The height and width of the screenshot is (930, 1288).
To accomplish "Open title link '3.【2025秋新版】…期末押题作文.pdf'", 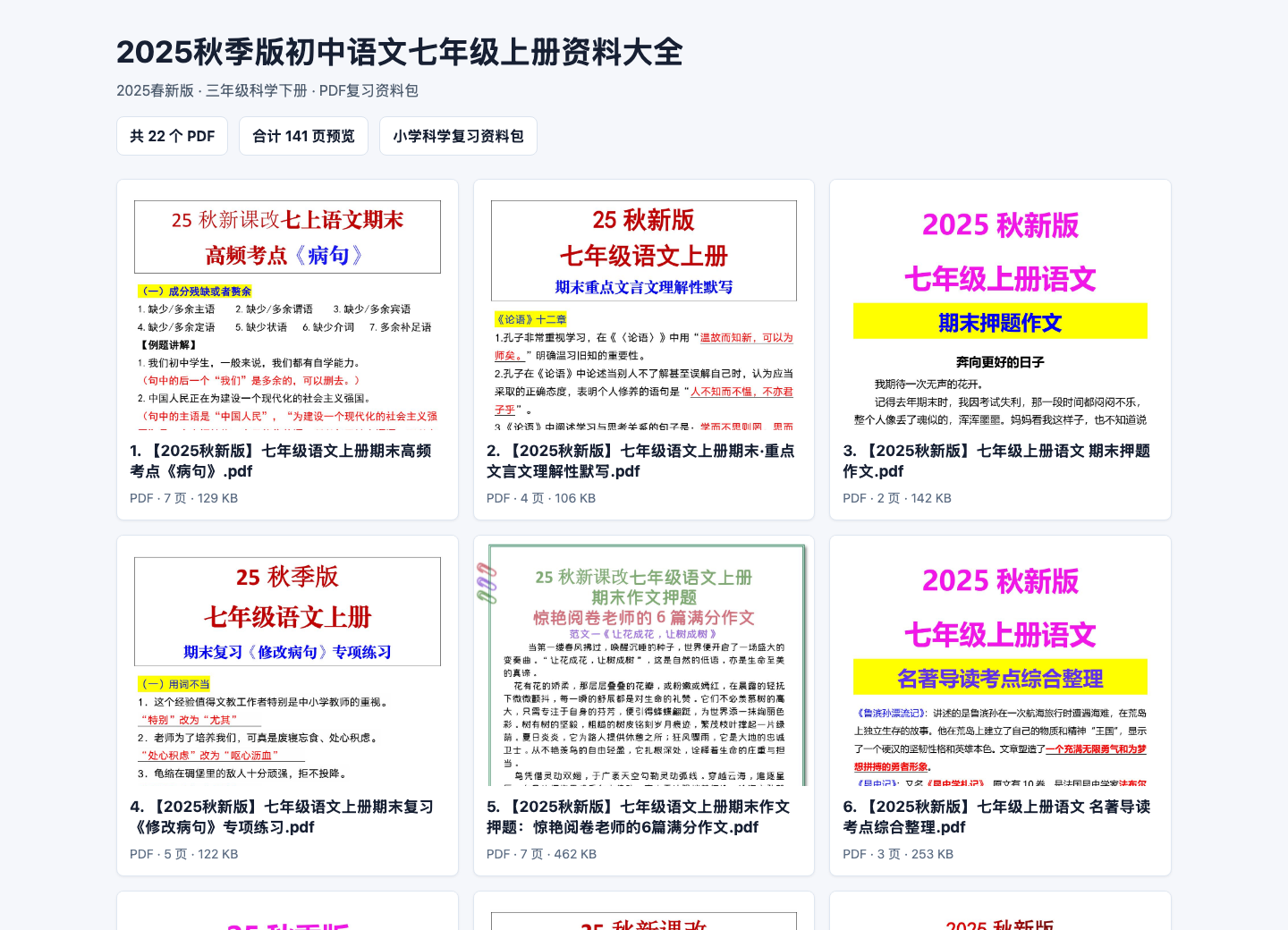I will [x=996, y=461].
